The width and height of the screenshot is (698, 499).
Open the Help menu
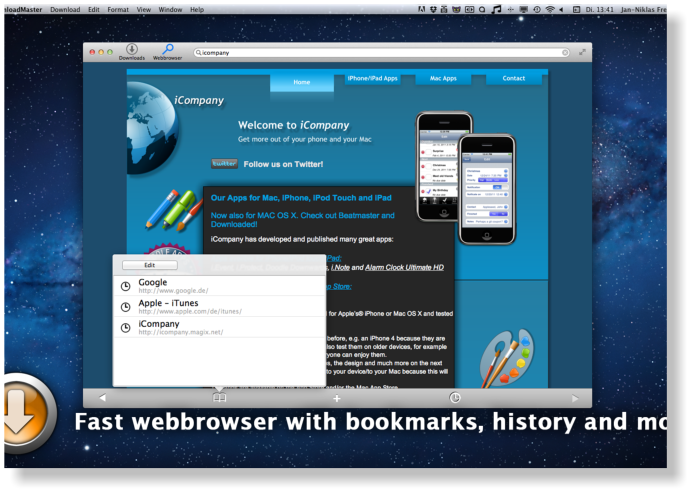coord(197,9)
